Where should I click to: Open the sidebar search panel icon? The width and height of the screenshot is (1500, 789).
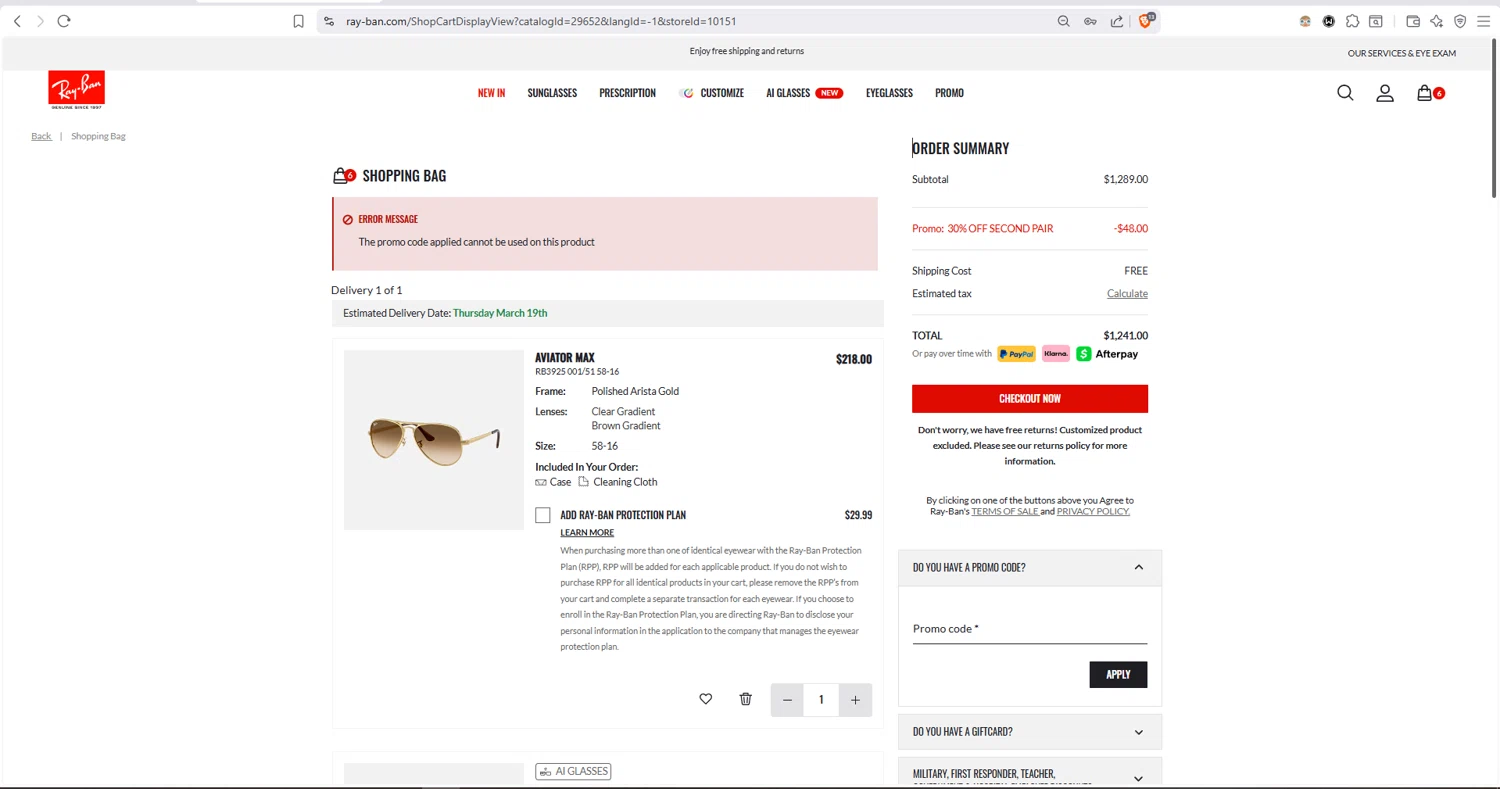[x=1376, y=21]
